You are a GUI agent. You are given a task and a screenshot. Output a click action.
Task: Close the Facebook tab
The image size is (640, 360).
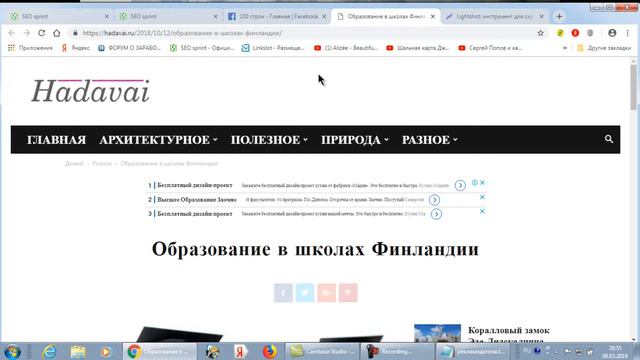click(x=324, y=16)
